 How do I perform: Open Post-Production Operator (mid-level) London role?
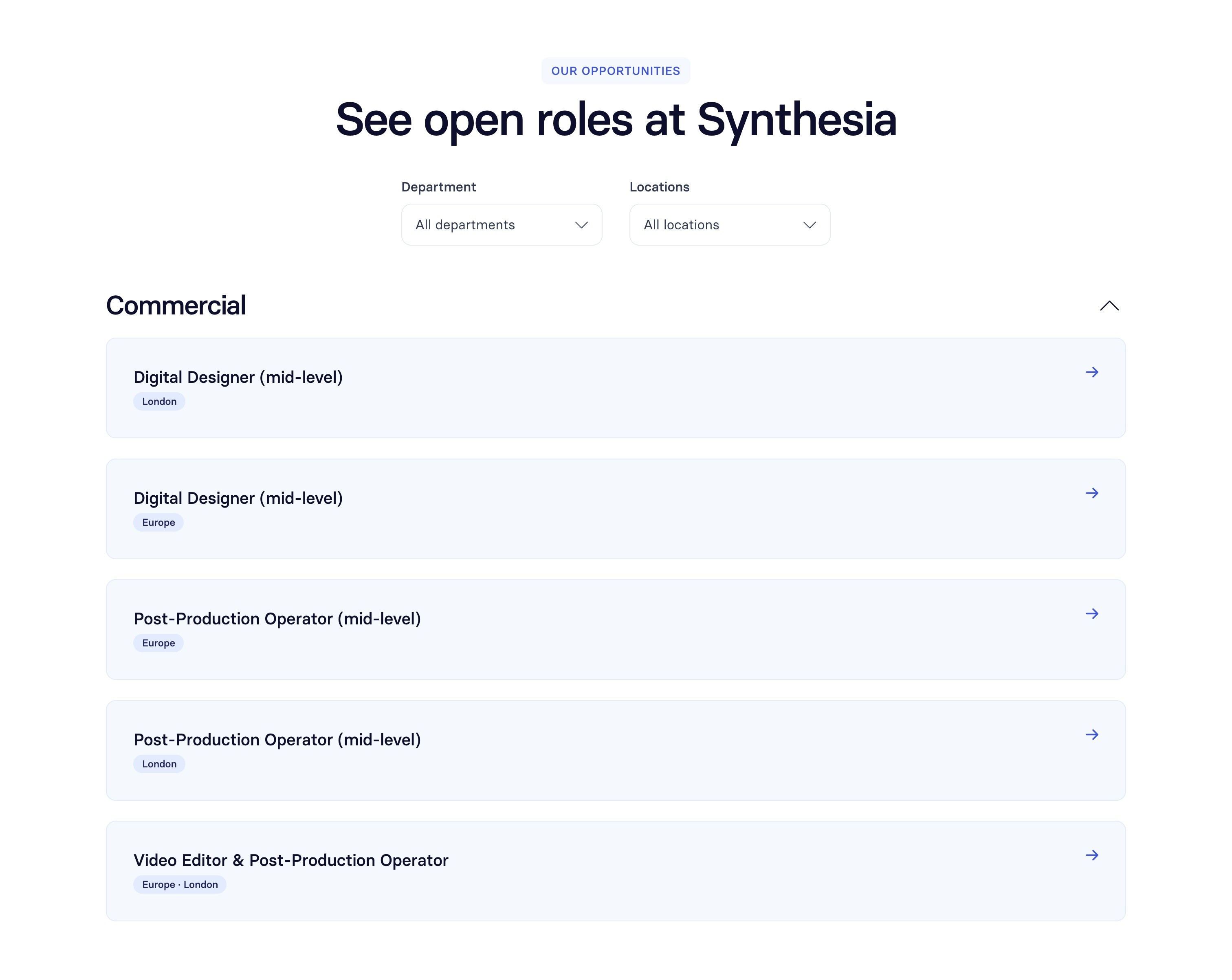coord(616,750)
